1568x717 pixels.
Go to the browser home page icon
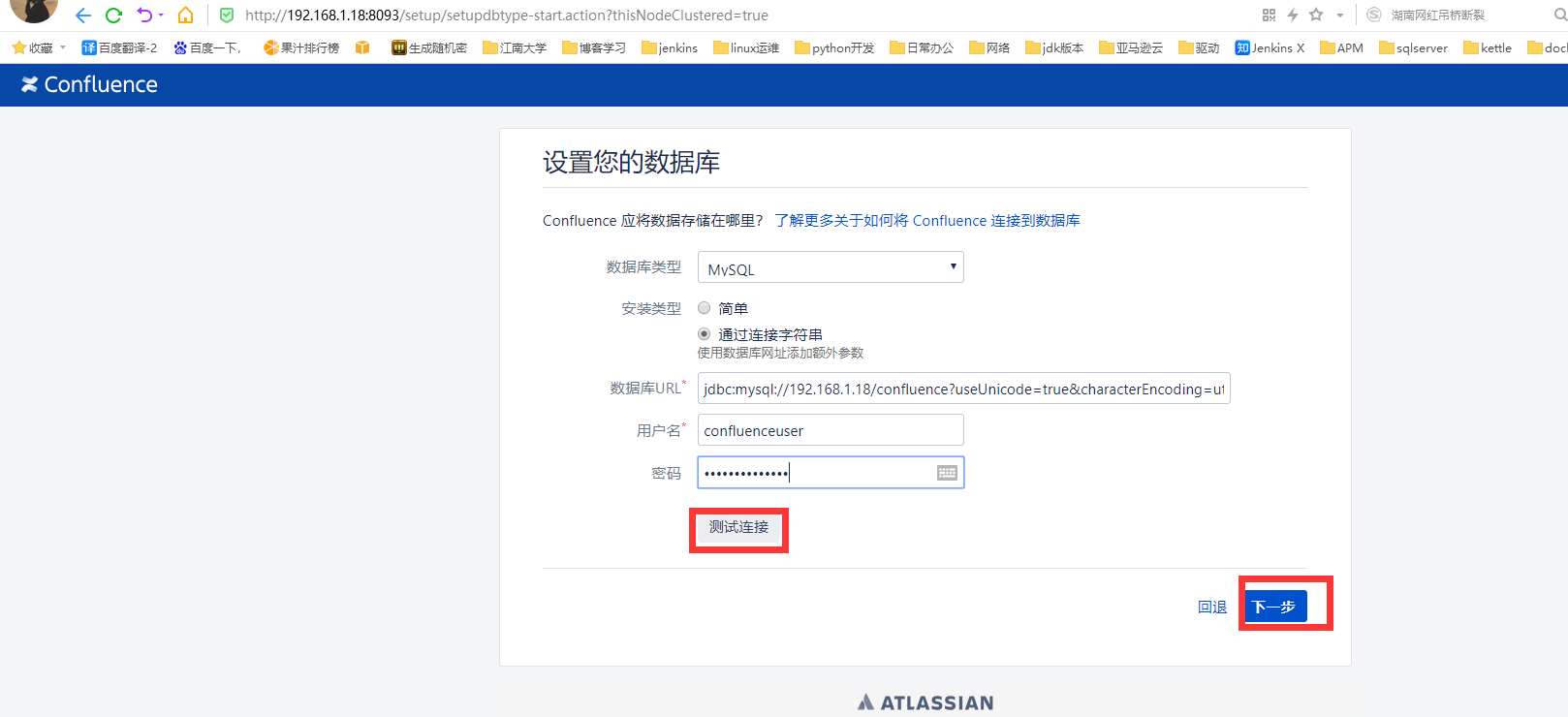[186, 16]
